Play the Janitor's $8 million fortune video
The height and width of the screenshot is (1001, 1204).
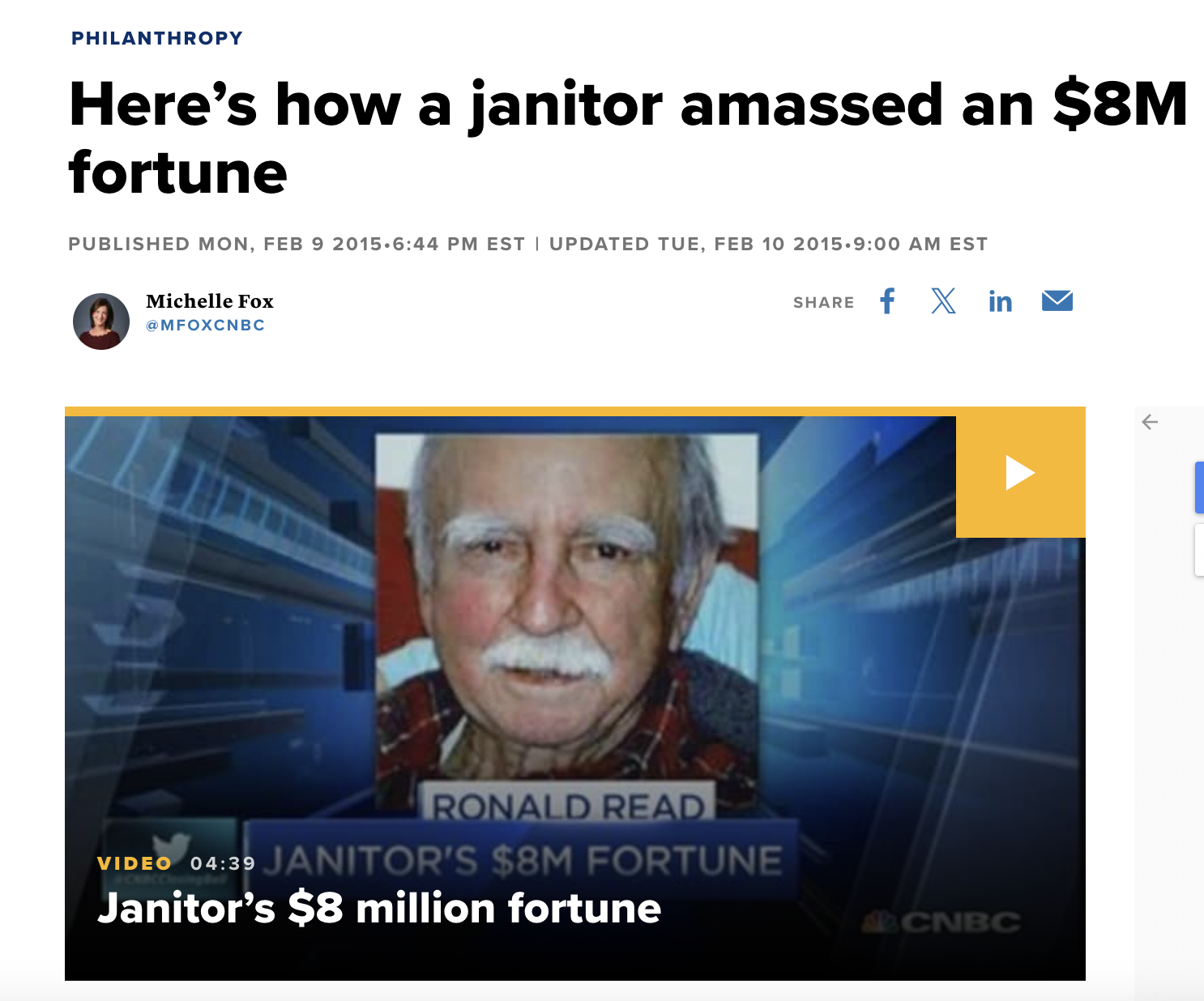click(x=1020, y=473)
